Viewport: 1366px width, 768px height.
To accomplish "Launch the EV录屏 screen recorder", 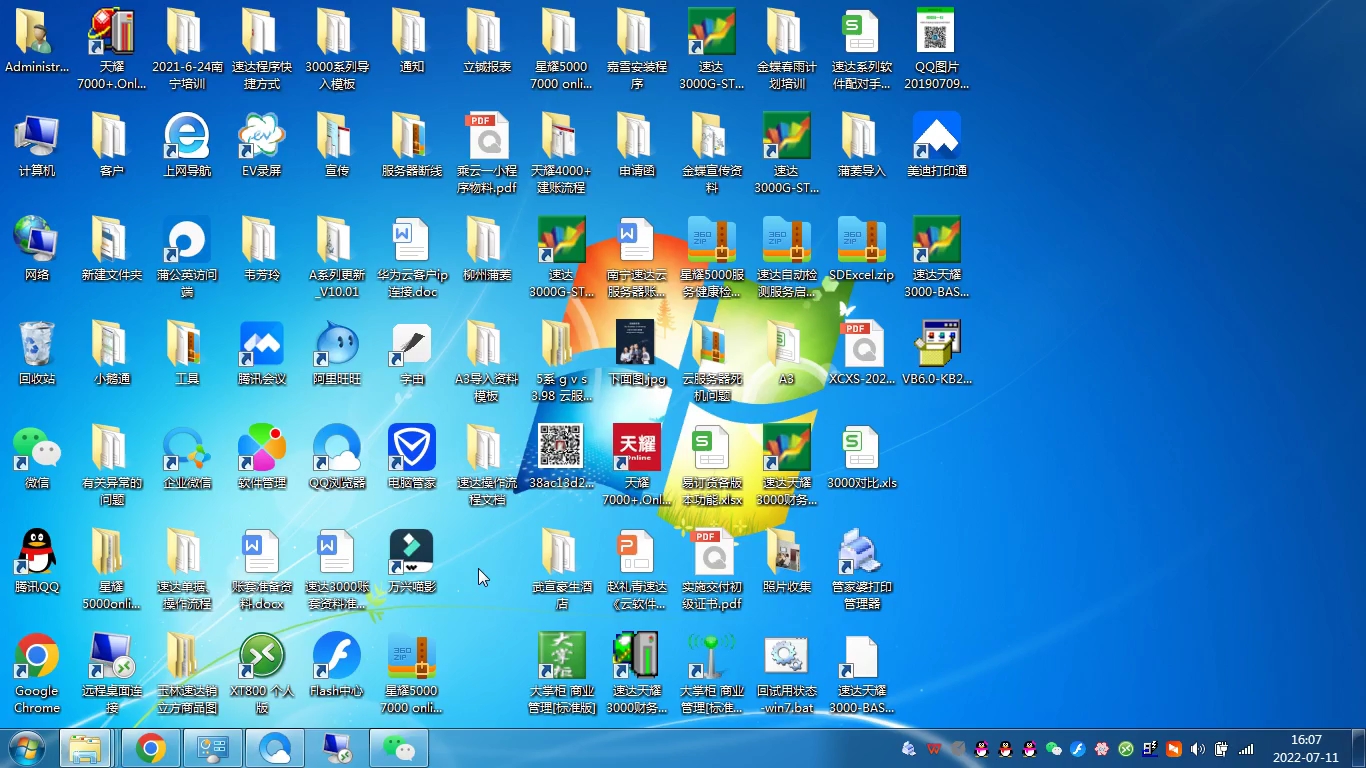I will 262,146.
